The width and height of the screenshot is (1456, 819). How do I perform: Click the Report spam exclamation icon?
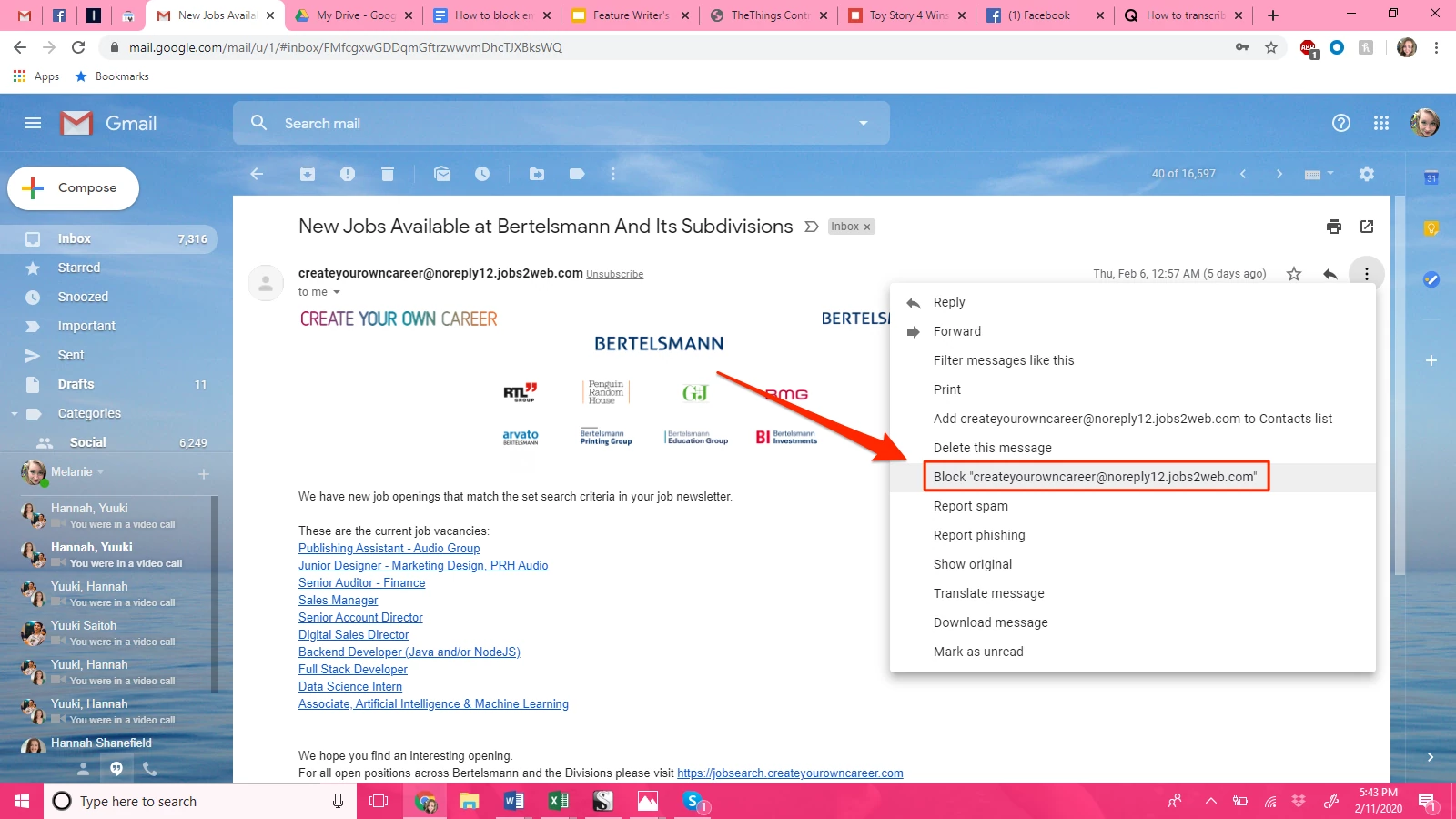[x=348, y=174]
